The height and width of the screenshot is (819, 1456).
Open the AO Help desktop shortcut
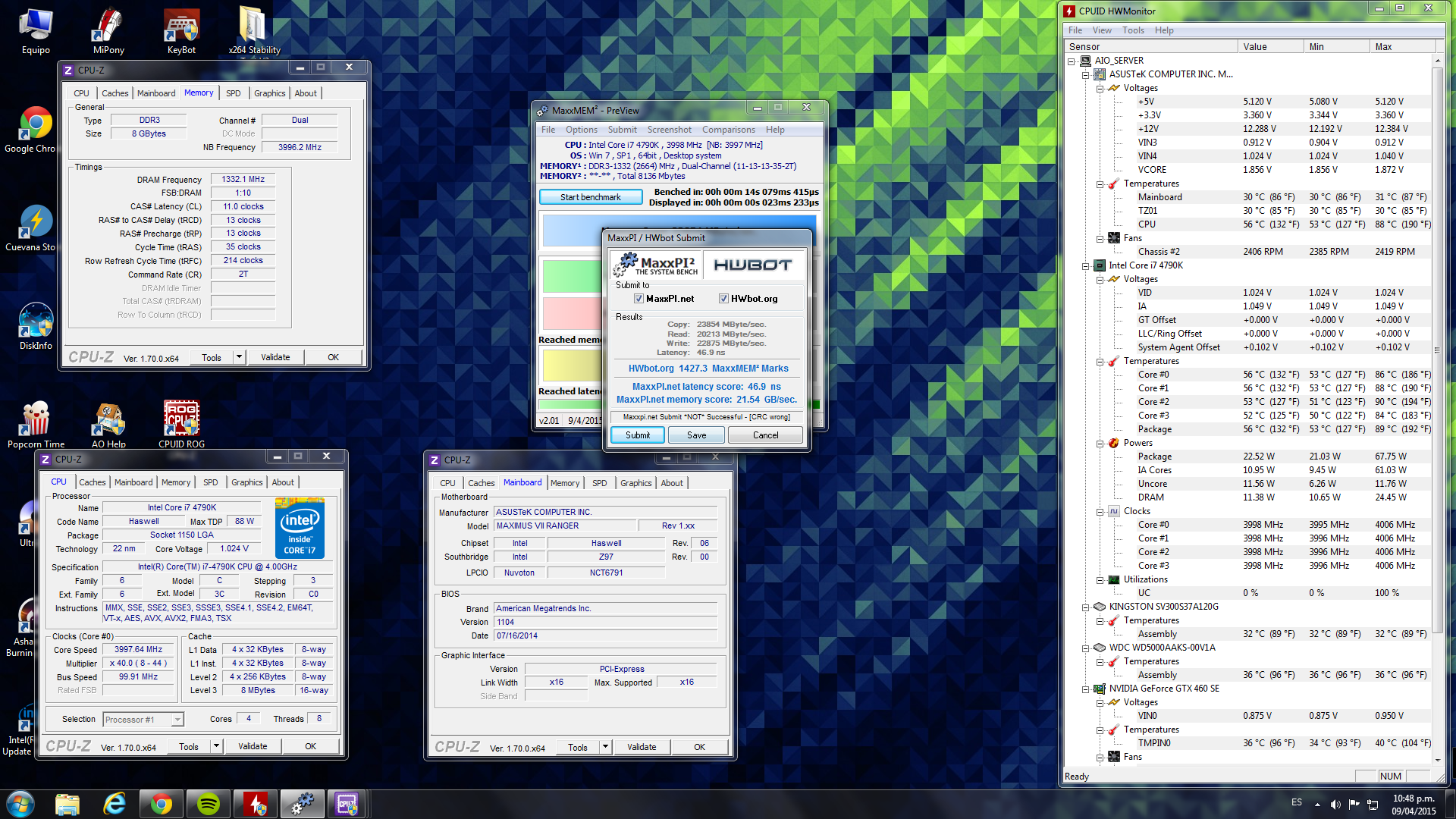108,426
